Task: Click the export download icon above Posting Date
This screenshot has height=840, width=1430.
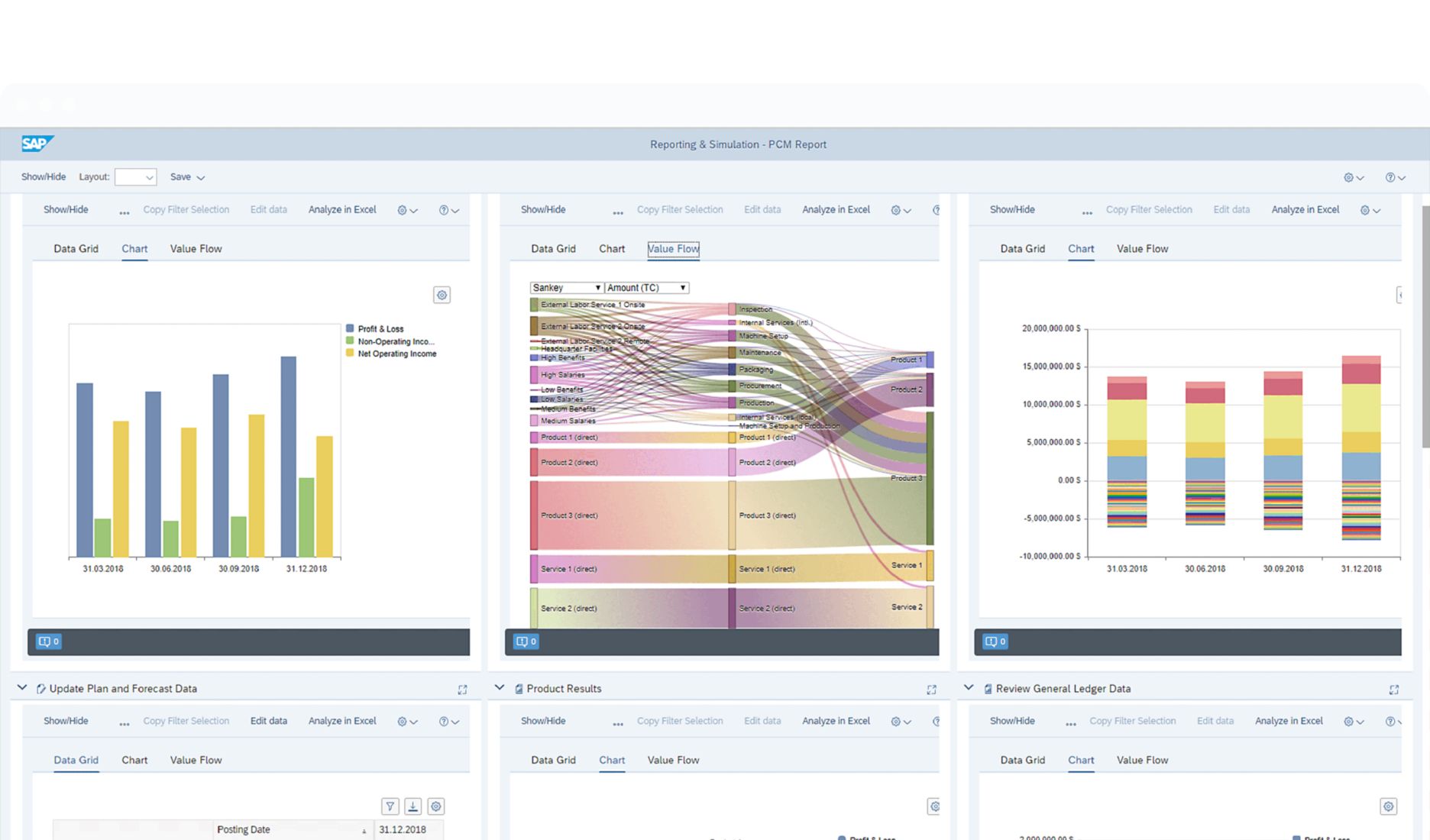Action: 413,806
